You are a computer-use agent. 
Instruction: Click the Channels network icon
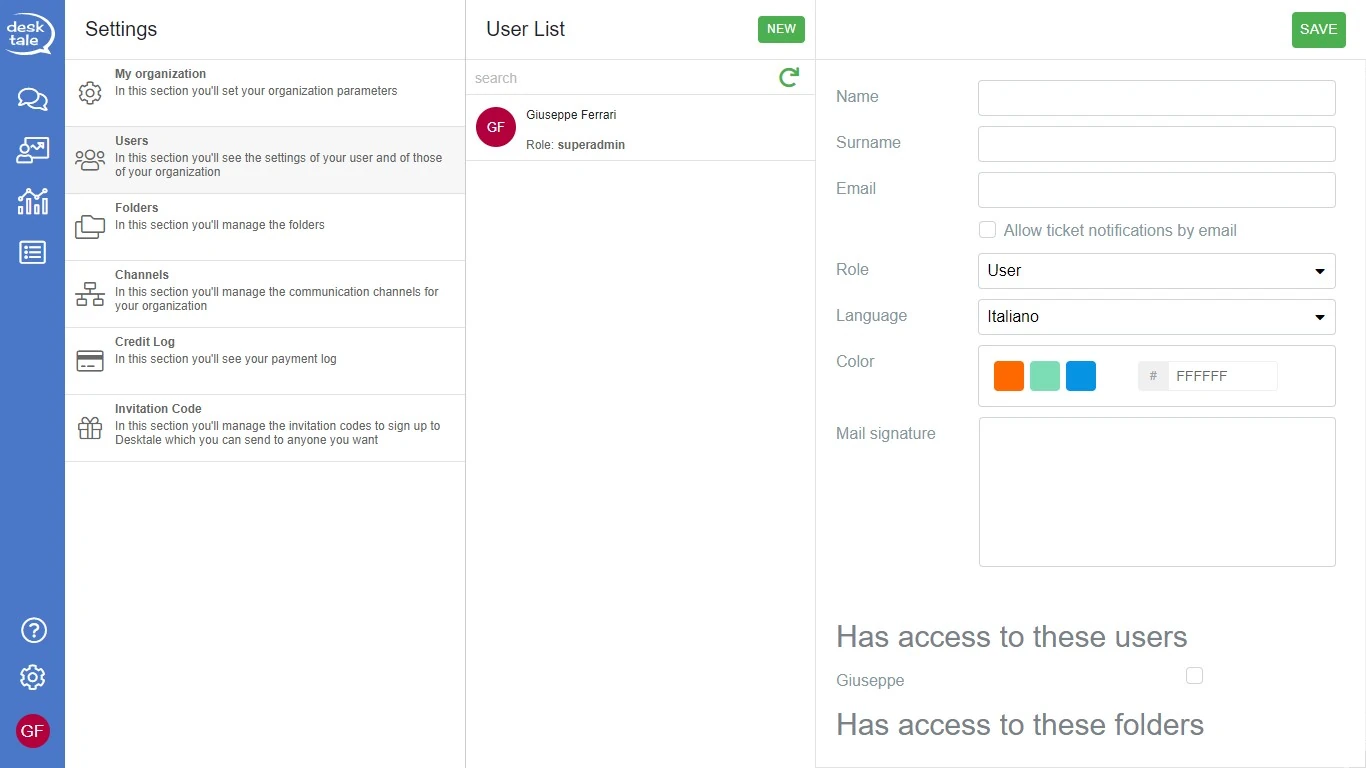coord(90,294)
